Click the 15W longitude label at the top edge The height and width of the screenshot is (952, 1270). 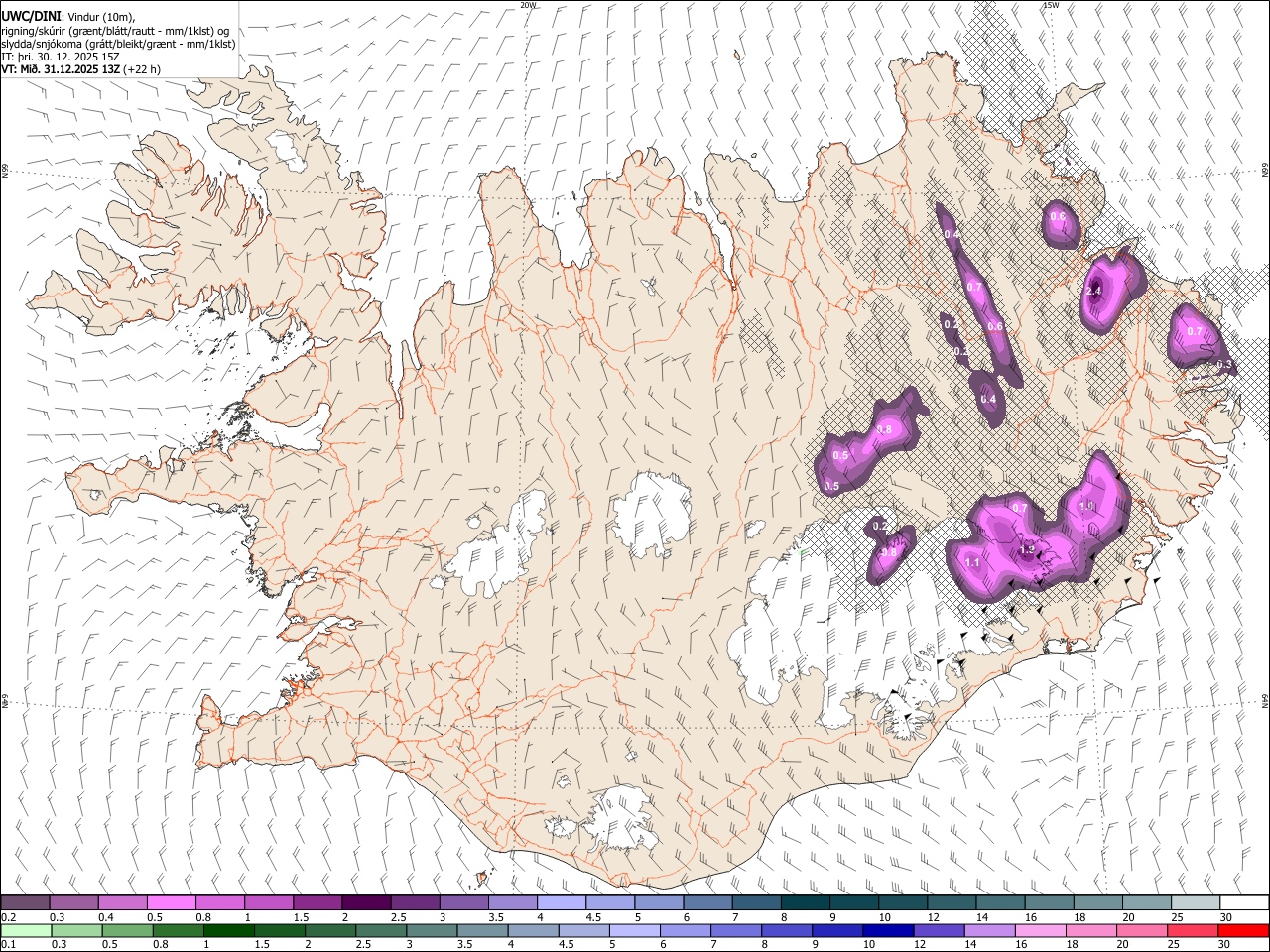point(1051,5)
